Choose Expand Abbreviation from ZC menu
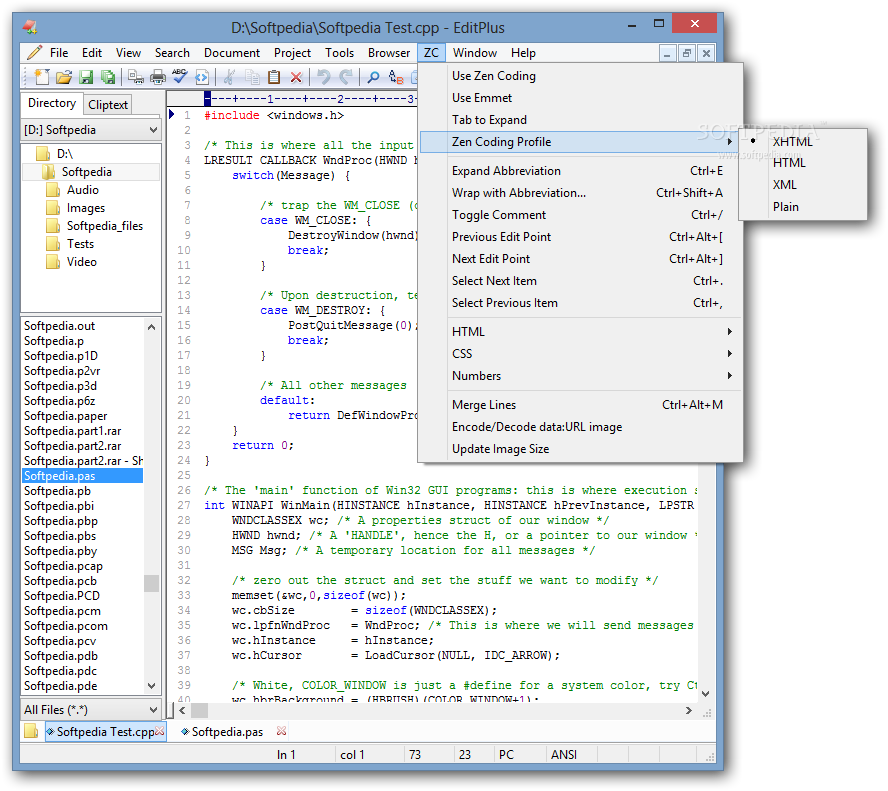Screen dimensions: 888x791 click(x=580, y=171)
